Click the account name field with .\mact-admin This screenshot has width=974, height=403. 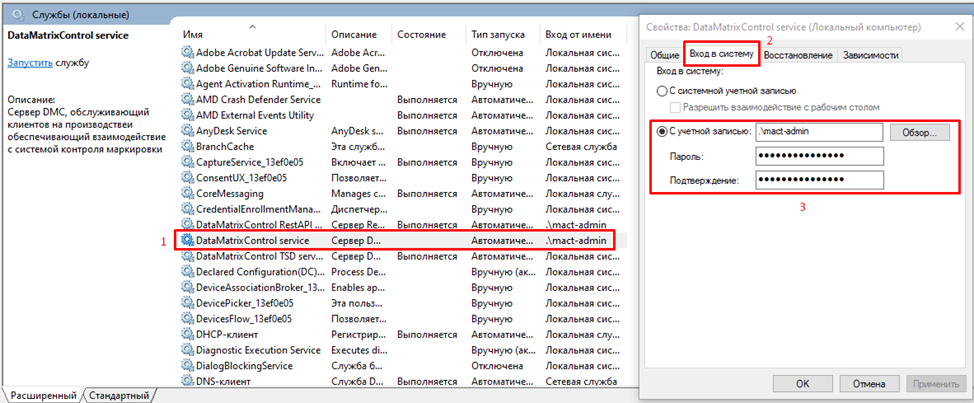tap(819, 132)
